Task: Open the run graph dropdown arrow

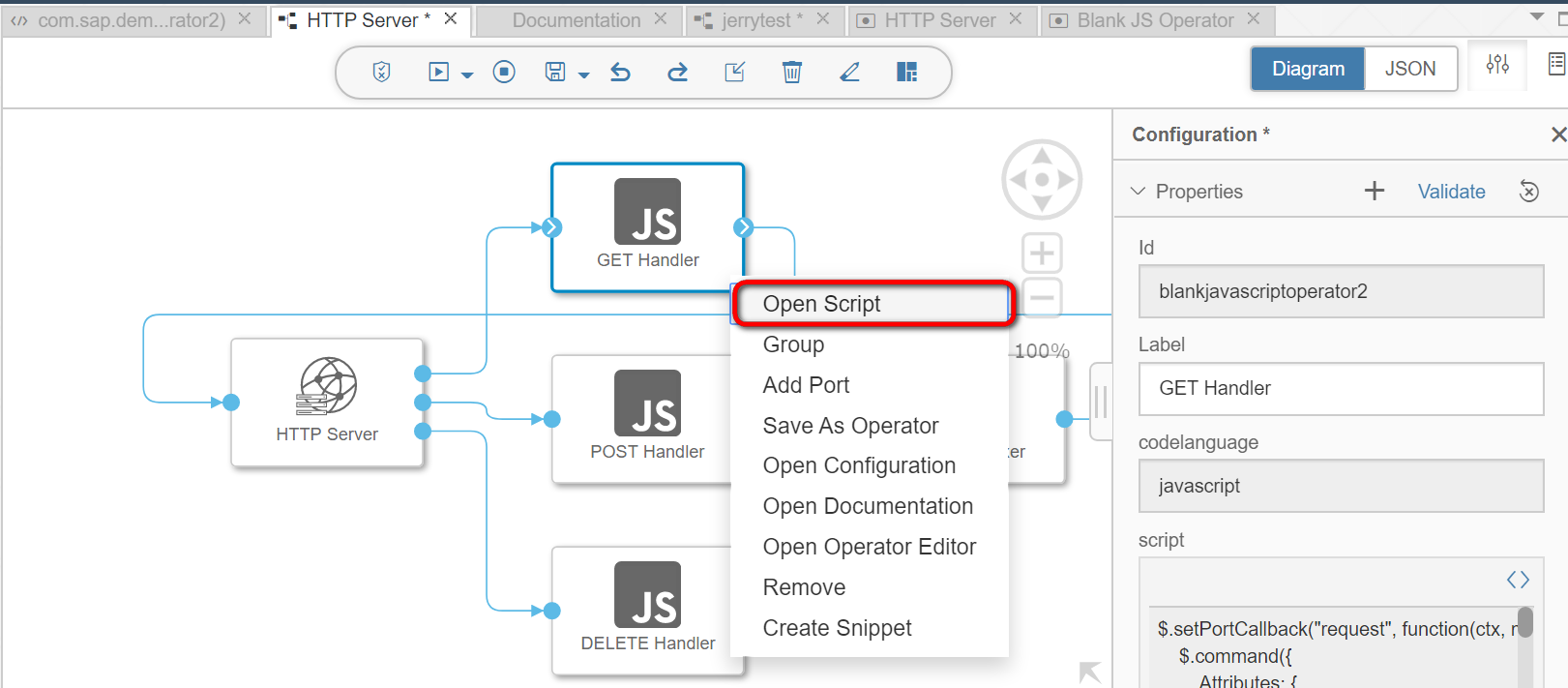Action: (x=467, y=75)
